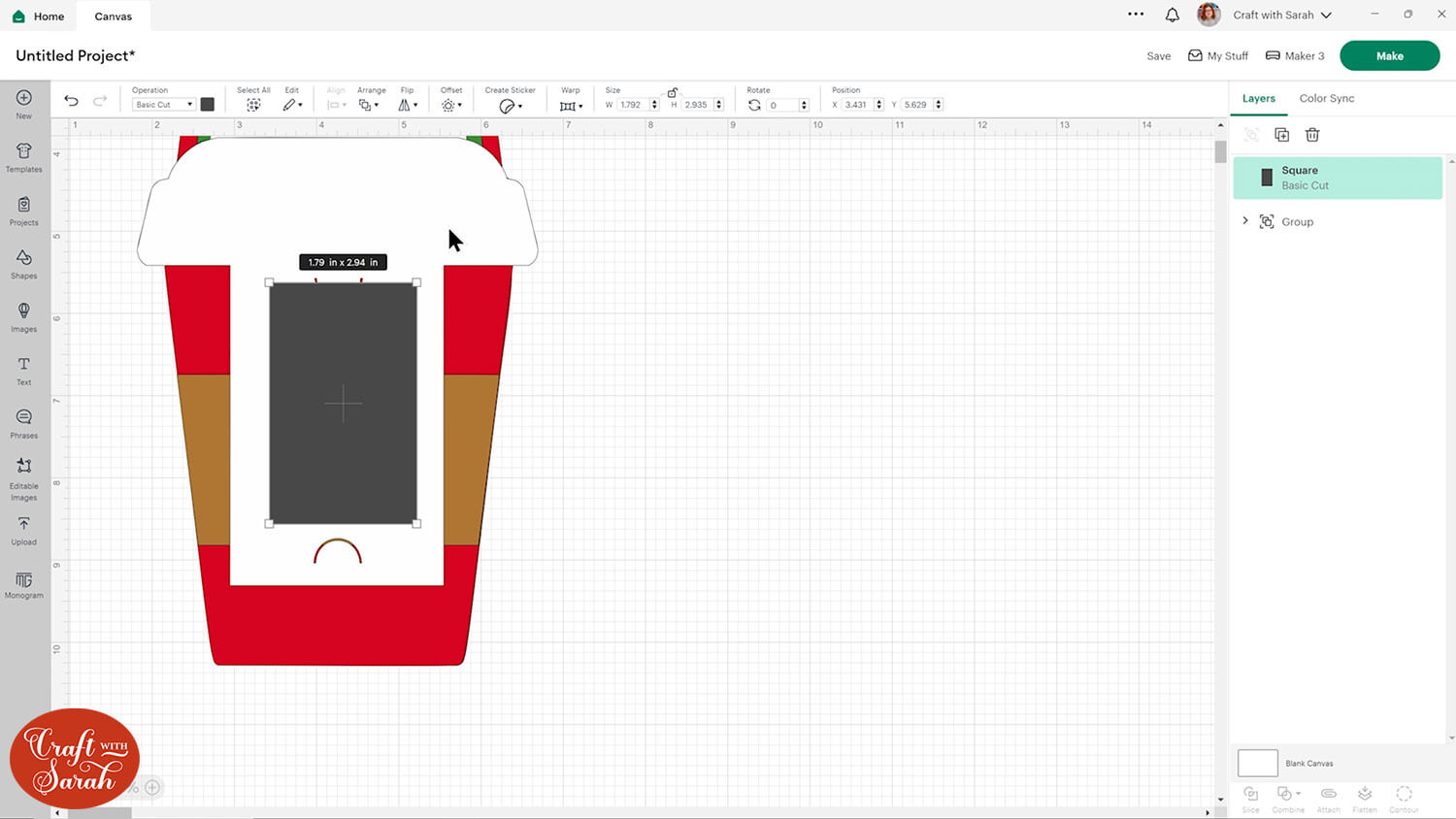Click the Upload icon
The height and width of the screenshot is (819, 1456).
pyautogui.click(x=24, y=530)
